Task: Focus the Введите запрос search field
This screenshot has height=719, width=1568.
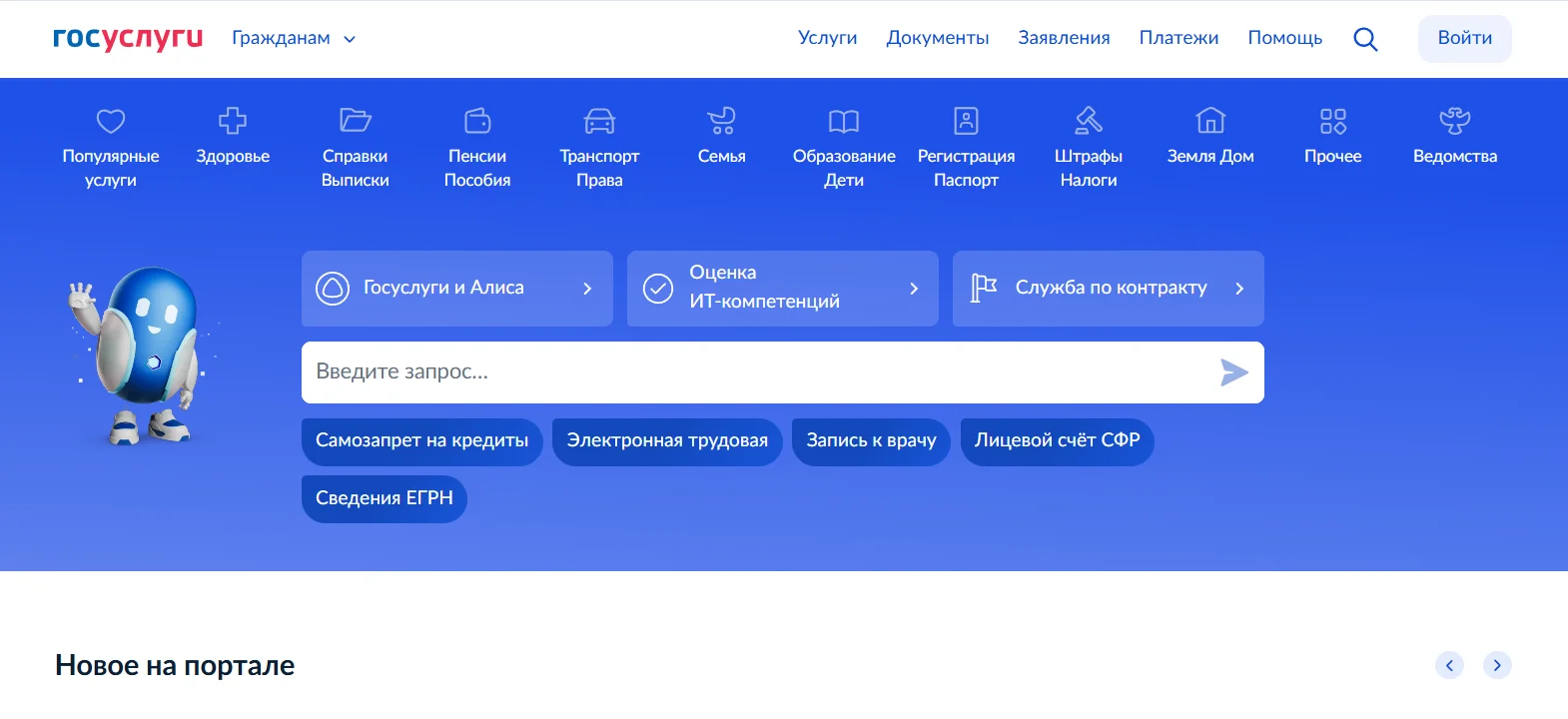Action: click(x=783, y=372)
